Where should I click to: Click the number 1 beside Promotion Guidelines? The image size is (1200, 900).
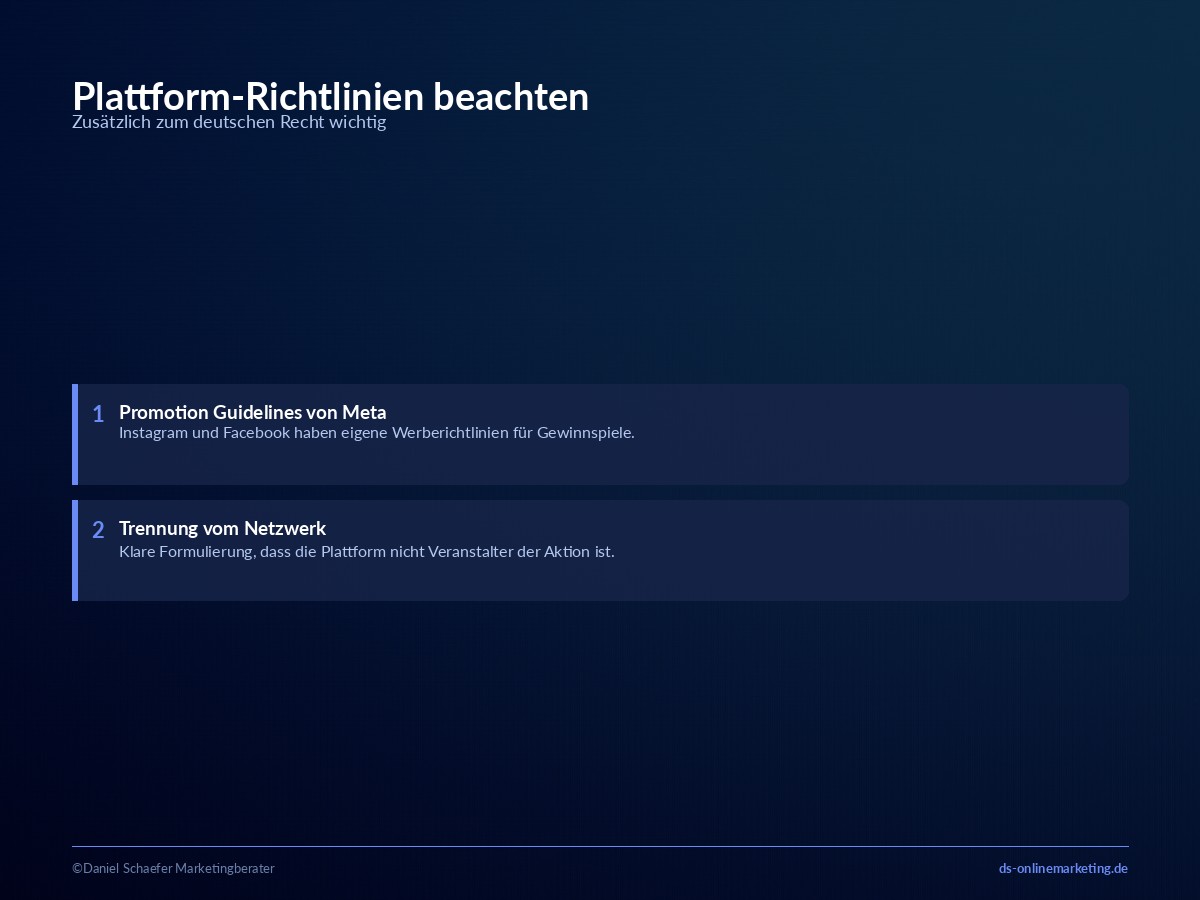[98, 414]
